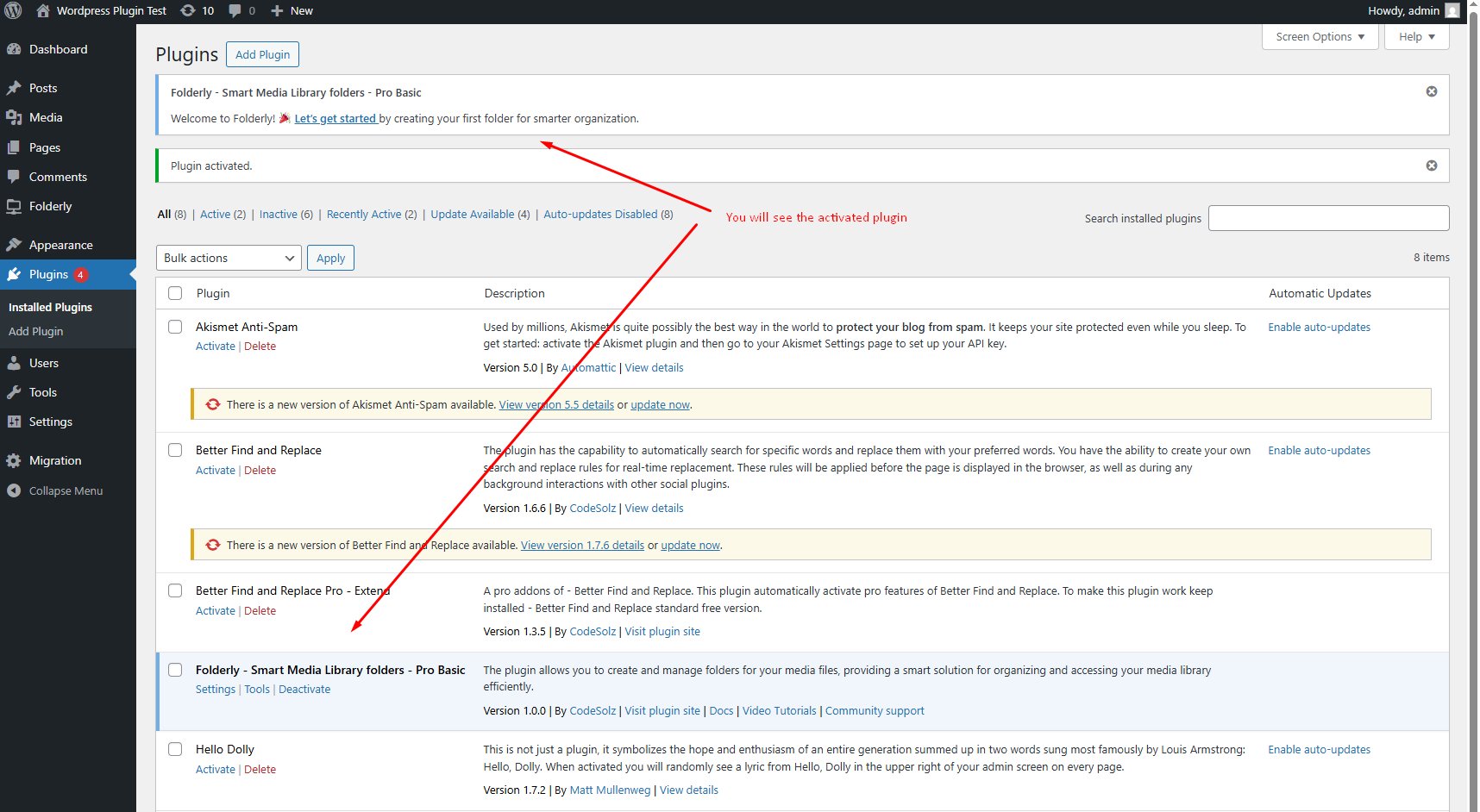Click the Plugins update count badge 4
1480x812 pixels.
pos(80,275)
